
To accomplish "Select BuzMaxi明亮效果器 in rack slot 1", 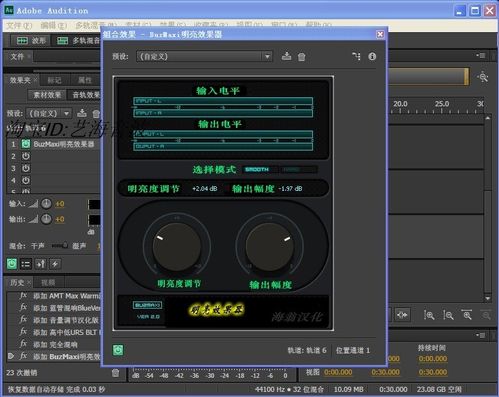I will click(x=64, y=144).
